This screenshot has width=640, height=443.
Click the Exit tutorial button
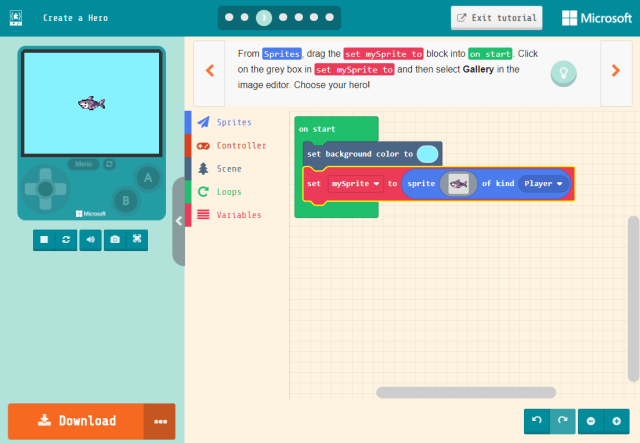(x=496, y=18)
